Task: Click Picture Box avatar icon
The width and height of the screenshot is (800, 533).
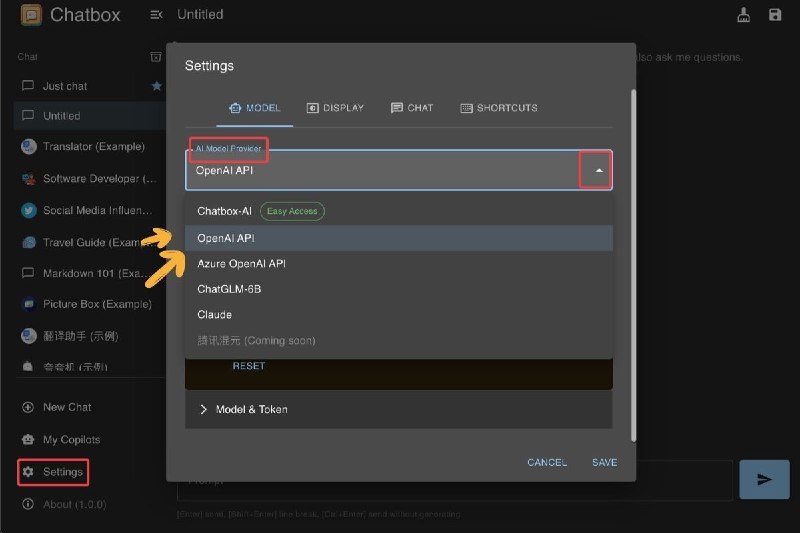Action: pos(29,304)
